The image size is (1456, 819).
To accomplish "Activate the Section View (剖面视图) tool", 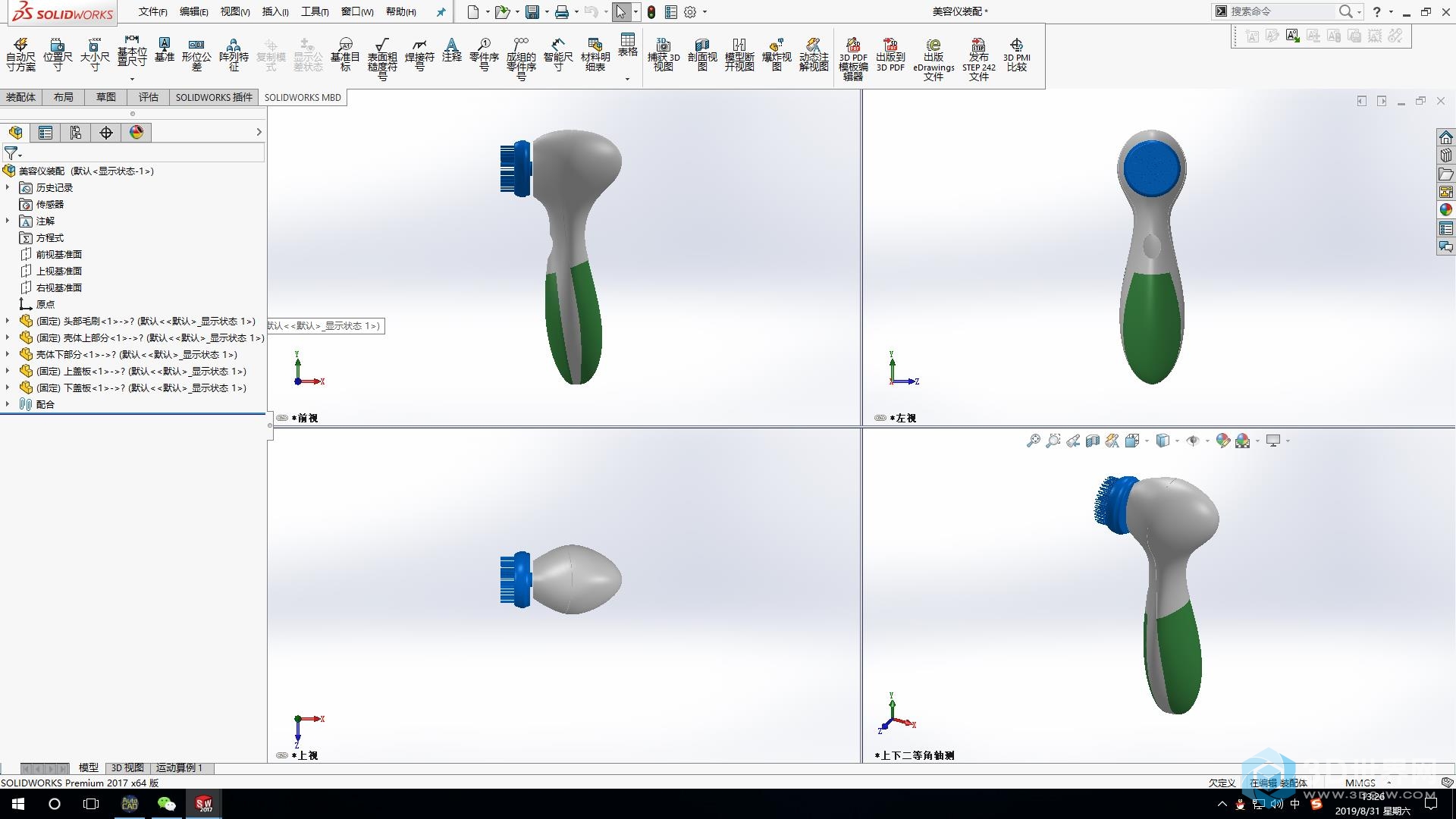I will coord(702,55).
